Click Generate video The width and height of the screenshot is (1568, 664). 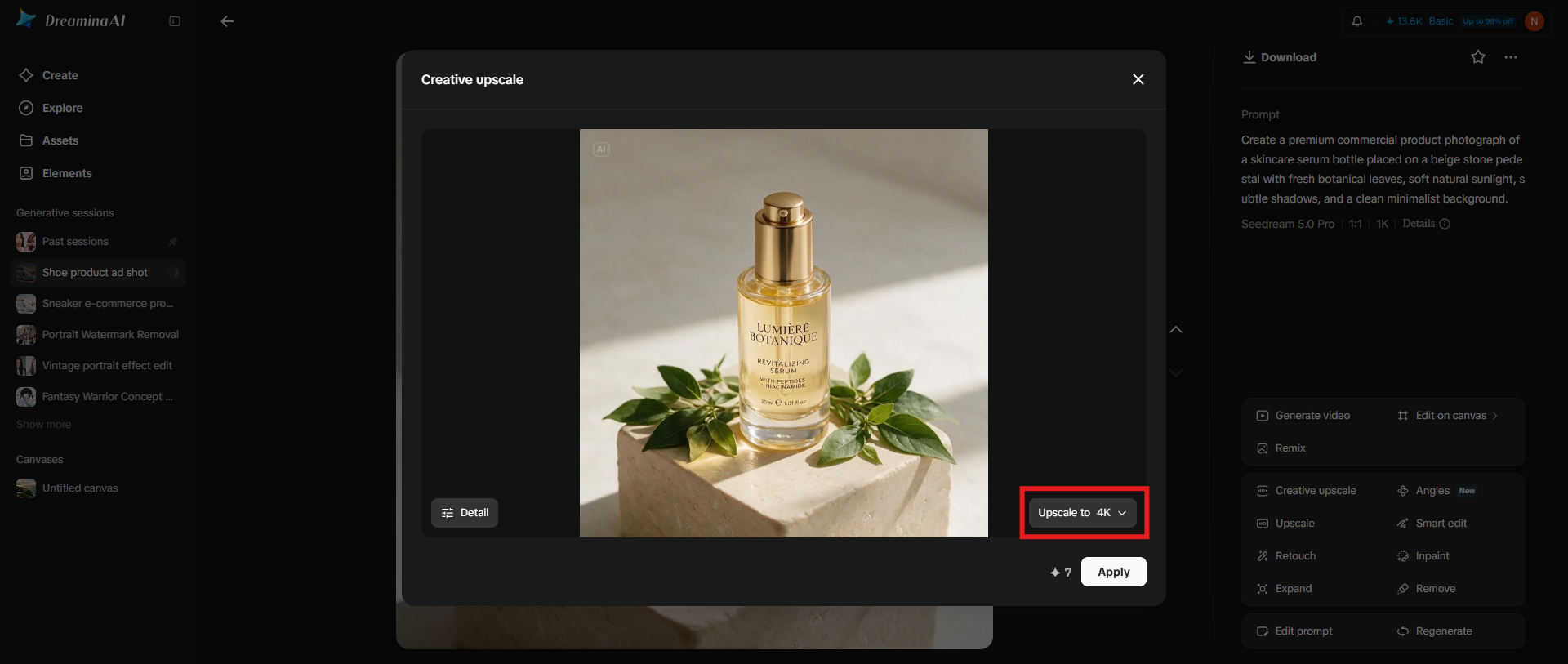(x=1303, y=416)
